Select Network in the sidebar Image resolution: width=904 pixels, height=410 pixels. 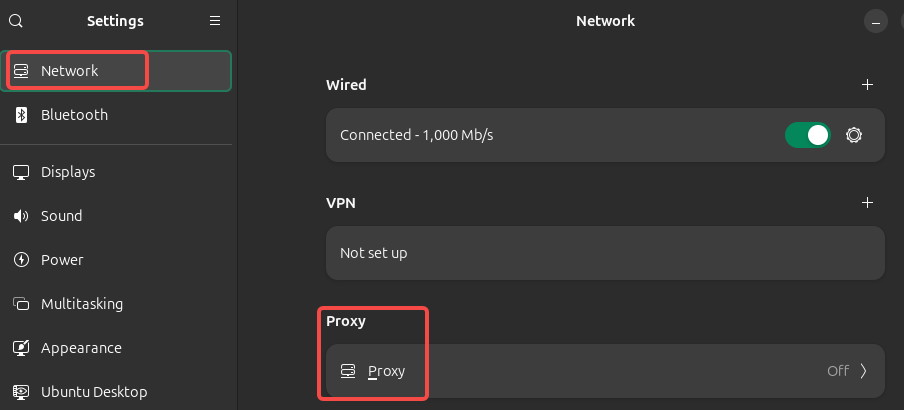click(x=70, y=71)
